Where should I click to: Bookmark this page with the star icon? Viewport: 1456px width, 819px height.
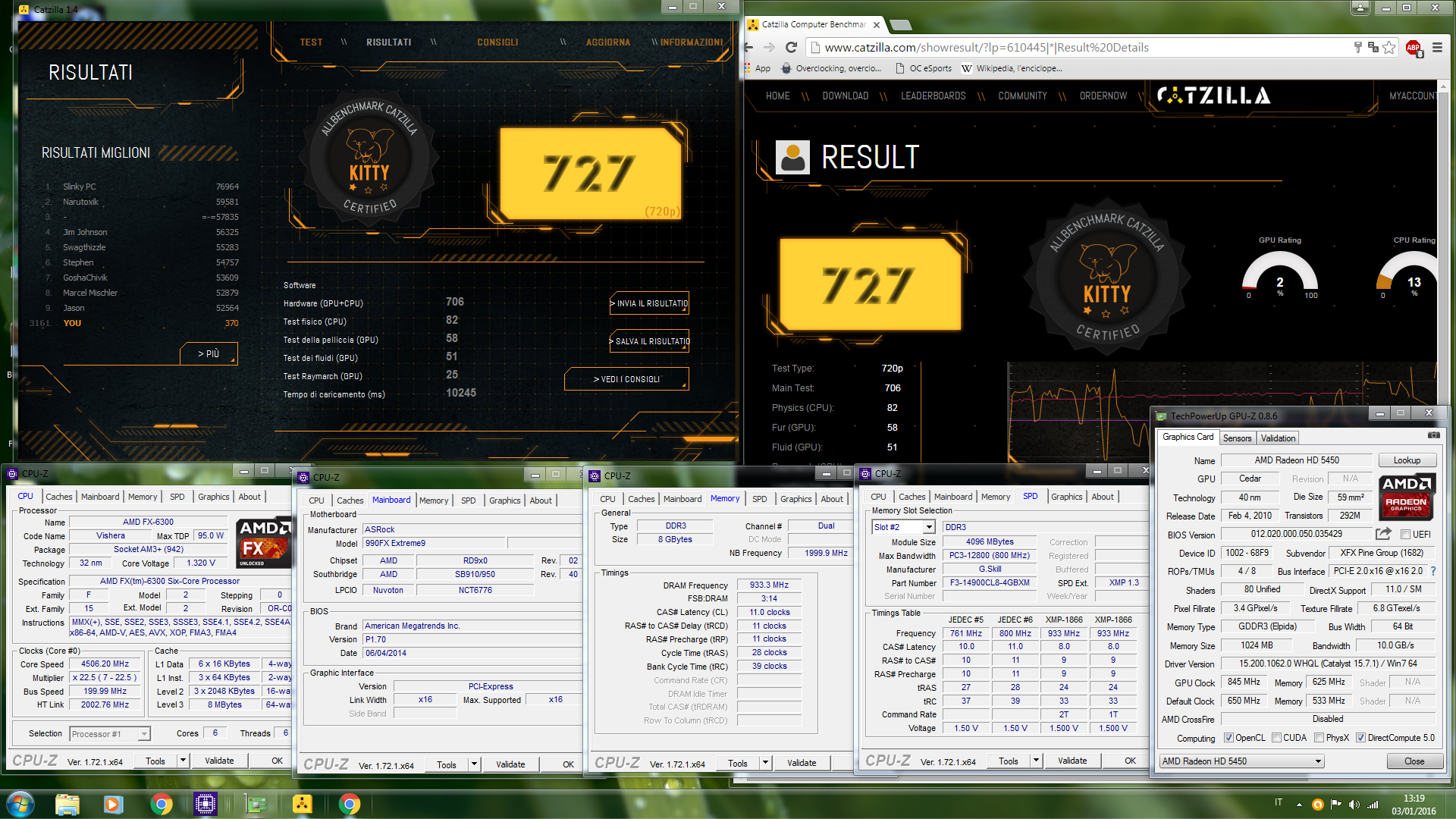click(1389, 47)
